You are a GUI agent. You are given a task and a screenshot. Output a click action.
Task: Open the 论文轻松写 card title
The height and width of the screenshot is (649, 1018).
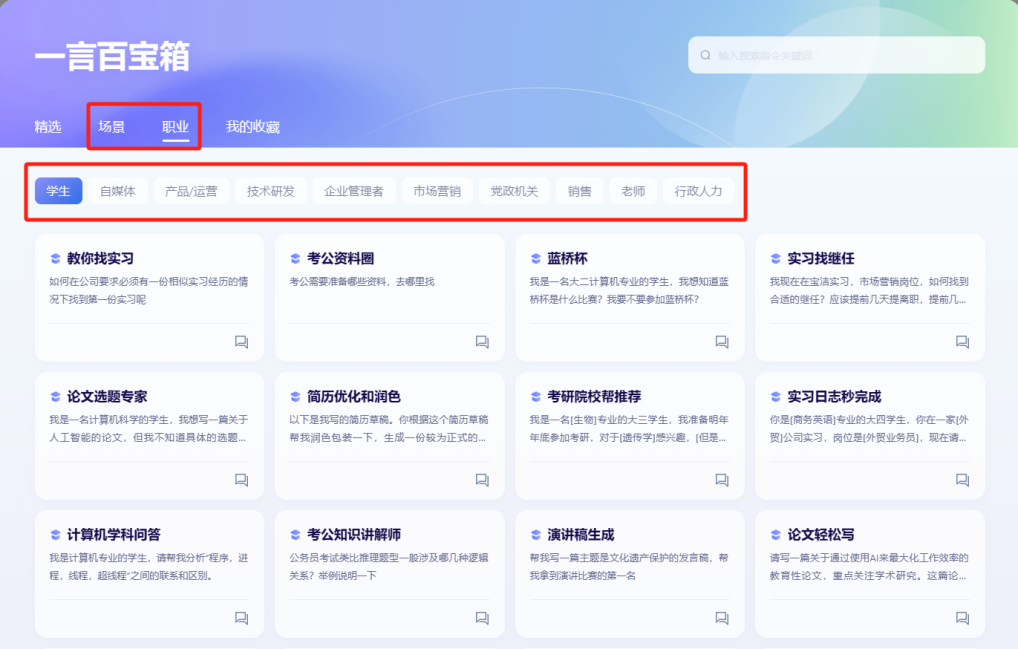point(821,535)
